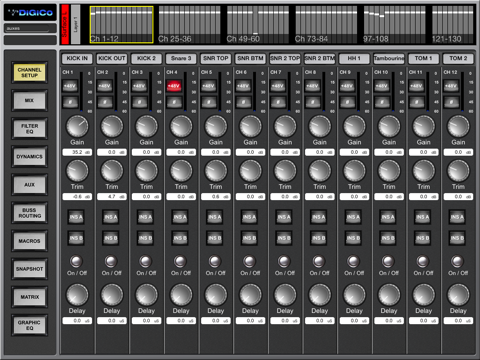Click the red Surface L indicator
Viewport: 480px width, 360px height.
65,24
